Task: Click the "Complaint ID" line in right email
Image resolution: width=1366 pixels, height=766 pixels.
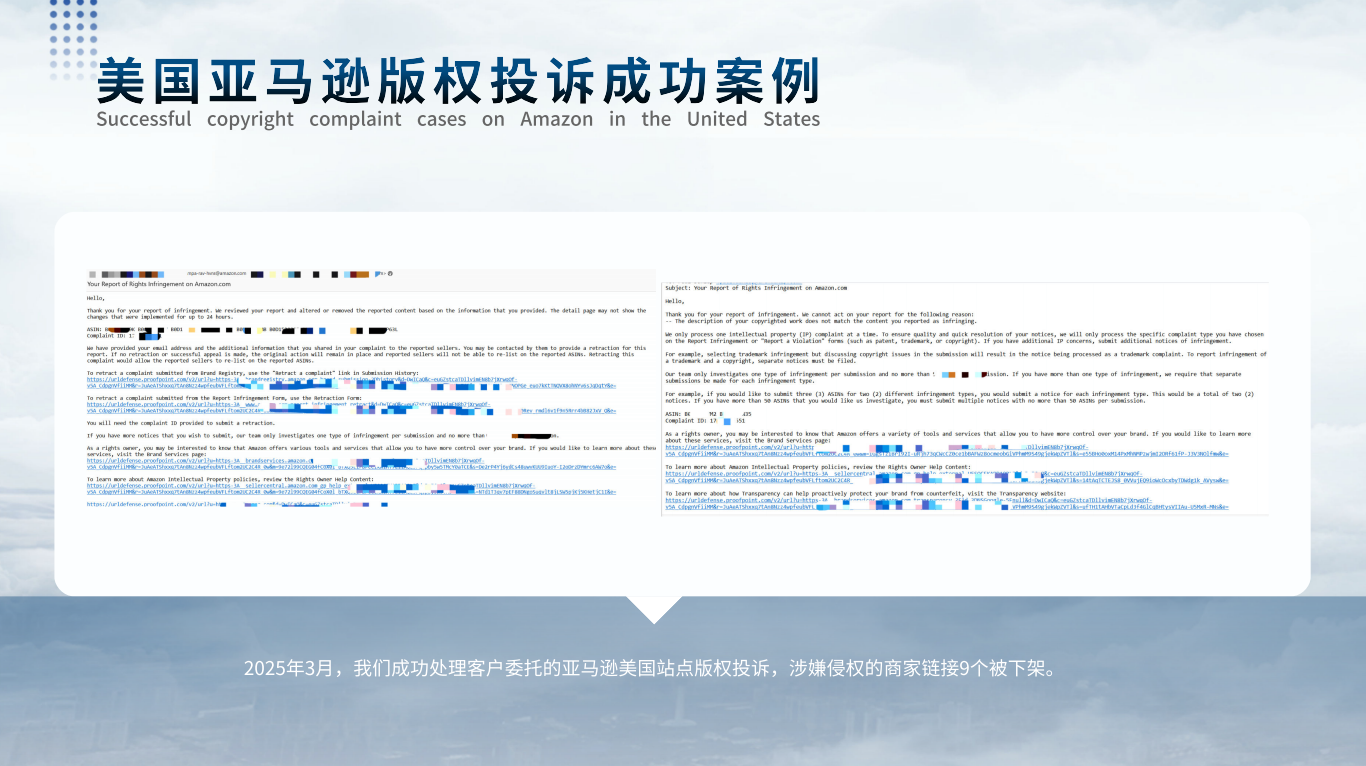Action: [x=705, y=421]
